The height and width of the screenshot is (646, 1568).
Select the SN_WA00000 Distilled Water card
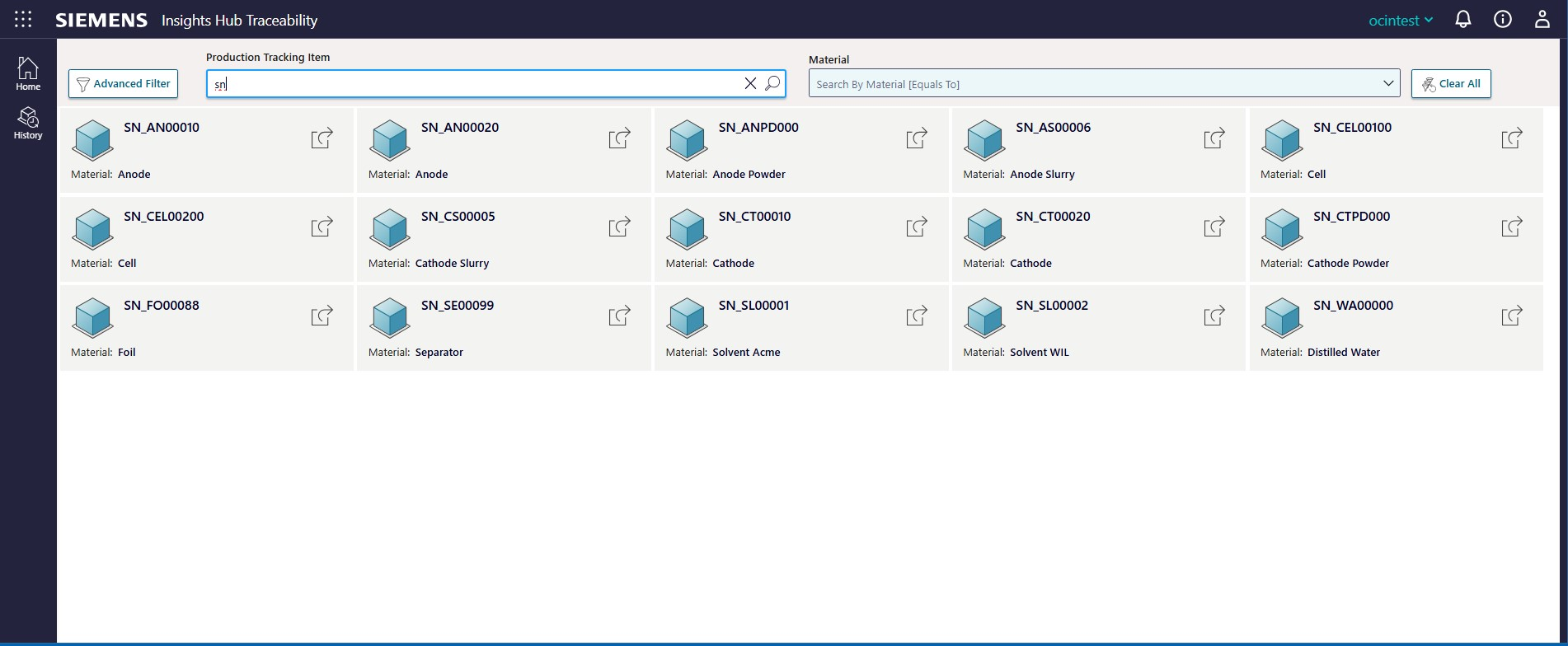point(1395,328)
